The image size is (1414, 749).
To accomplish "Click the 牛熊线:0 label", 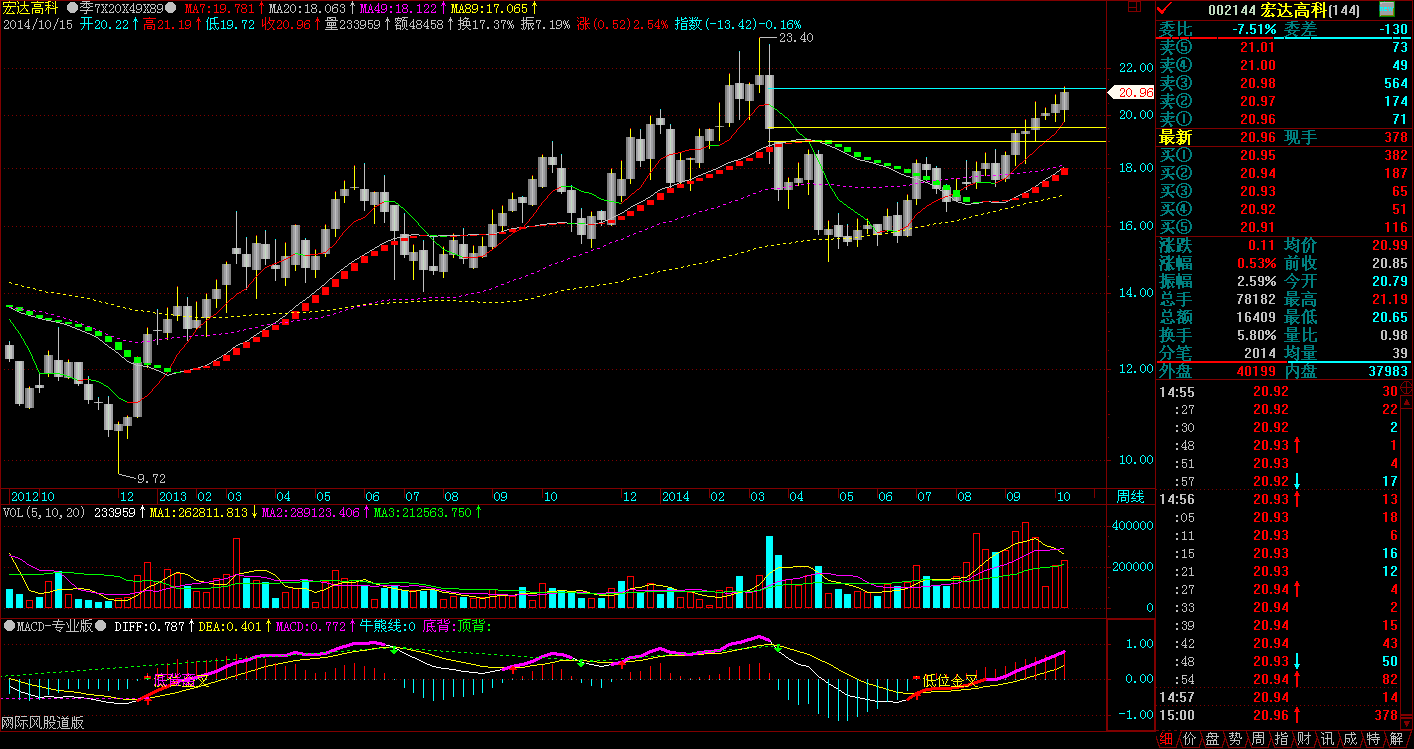I will pos(386,626).
